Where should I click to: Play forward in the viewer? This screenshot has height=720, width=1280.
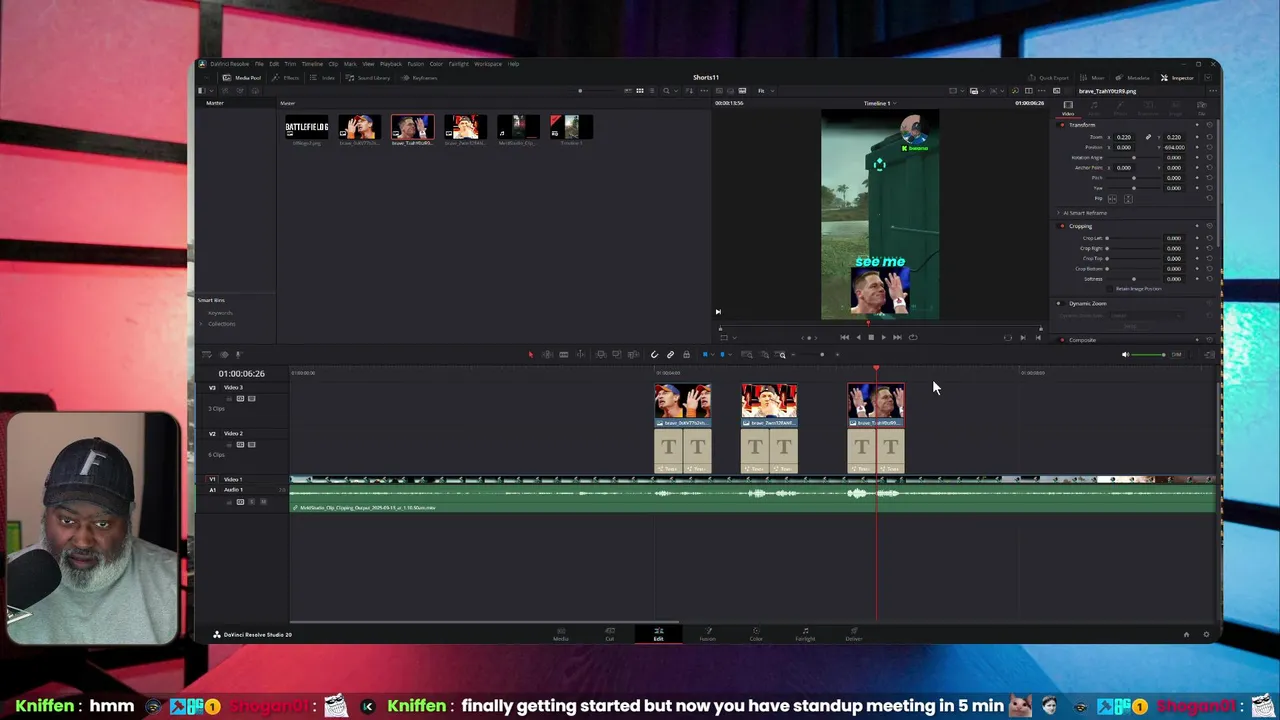click(884, 337)
